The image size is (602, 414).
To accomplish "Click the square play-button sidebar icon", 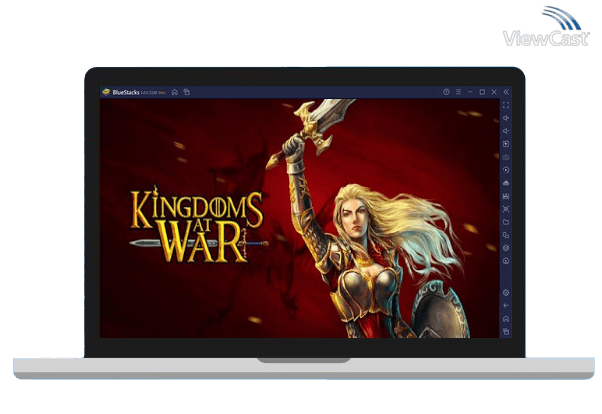I will pyautogui.click(x=506, y=144).
